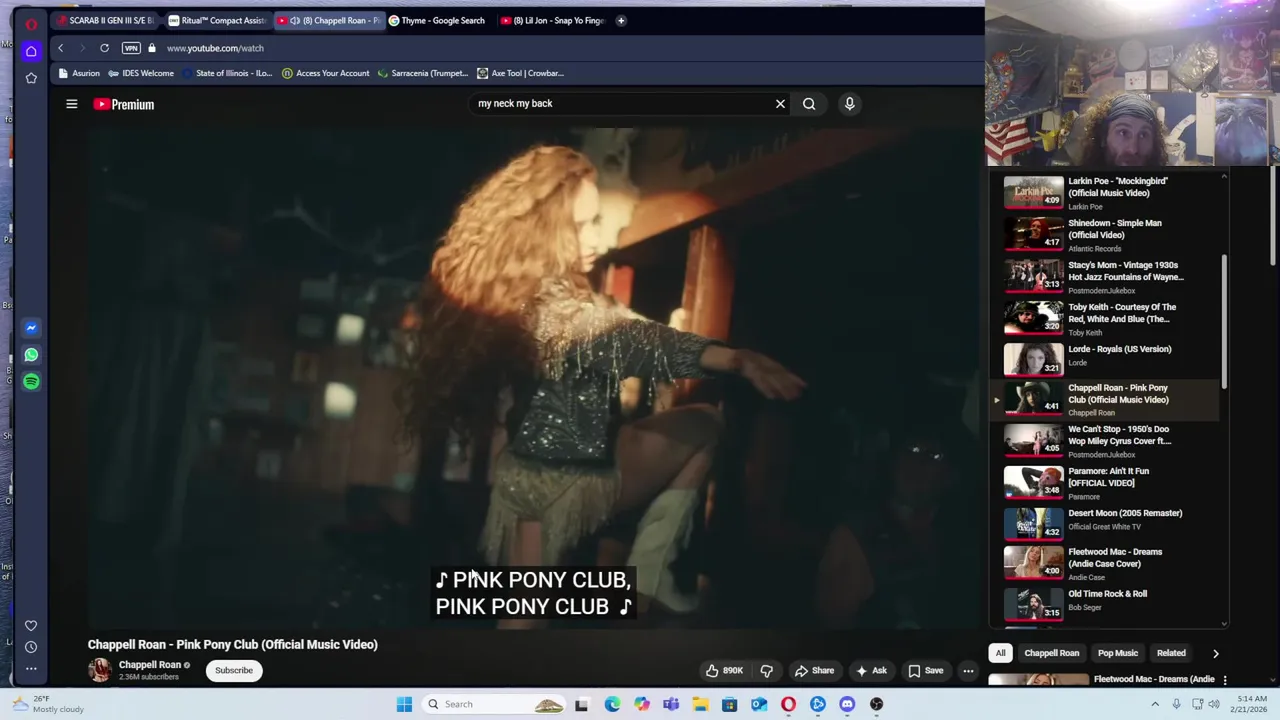Share the Pink Pony Club video
The height and width of the screenshot is (720, 1280).
pos(813,671)
